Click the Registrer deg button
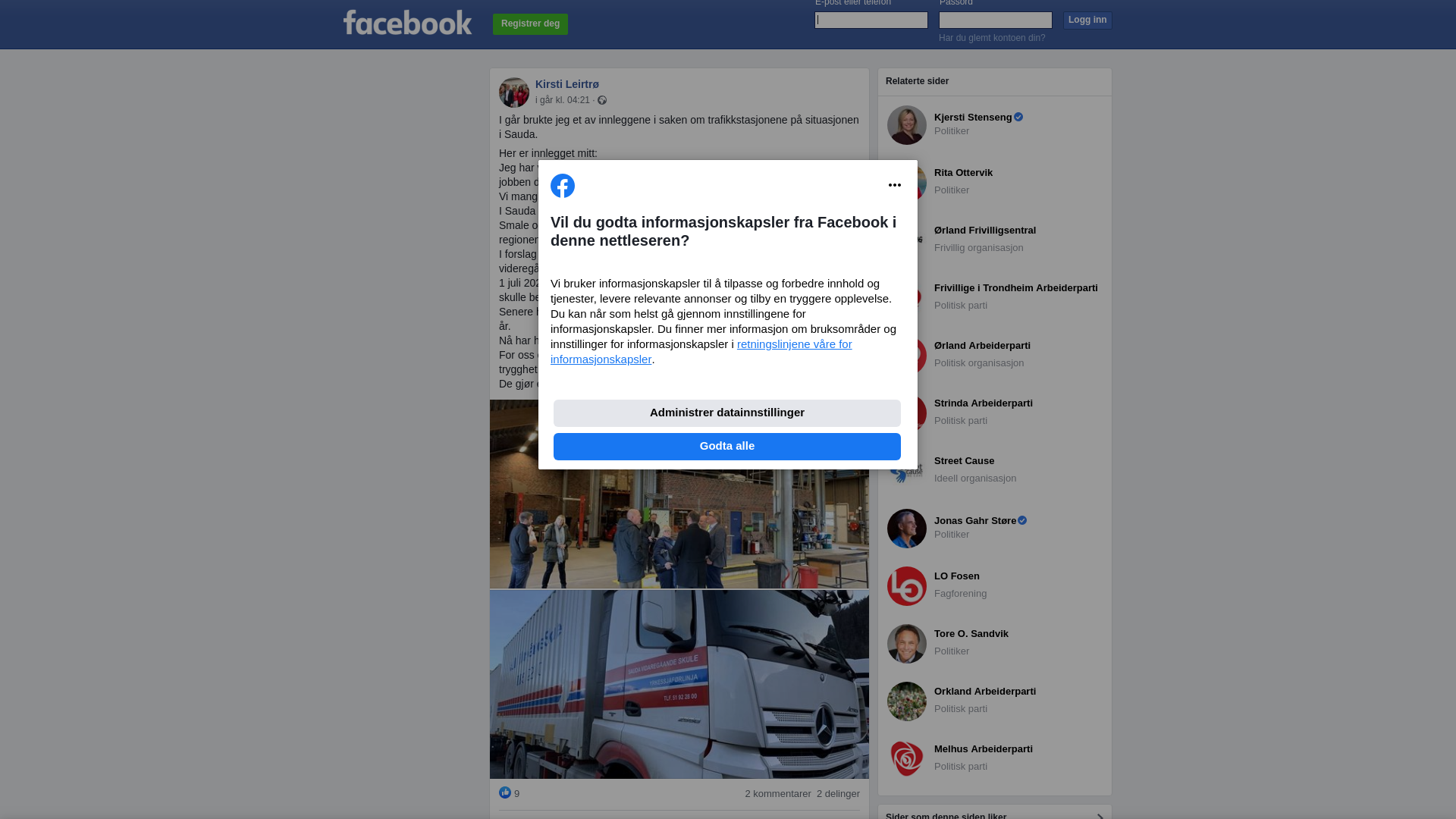 [530, 24]
